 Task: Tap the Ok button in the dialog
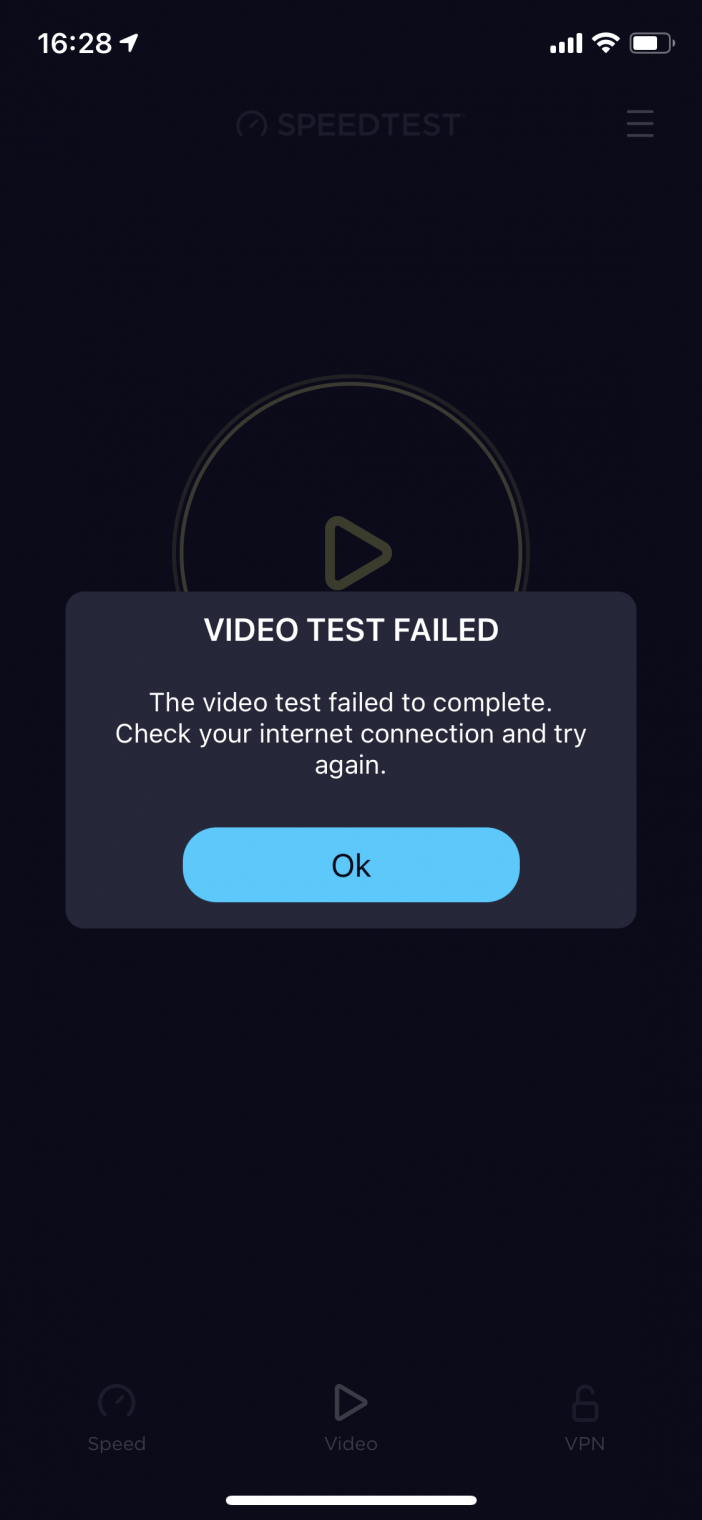(351, 865)
